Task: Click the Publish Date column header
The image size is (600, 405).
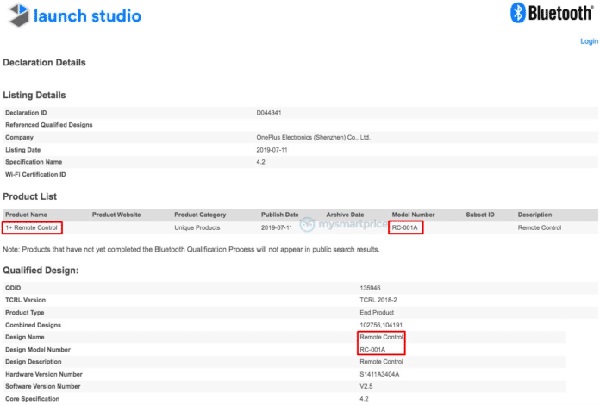Action: tap(280, 215)
